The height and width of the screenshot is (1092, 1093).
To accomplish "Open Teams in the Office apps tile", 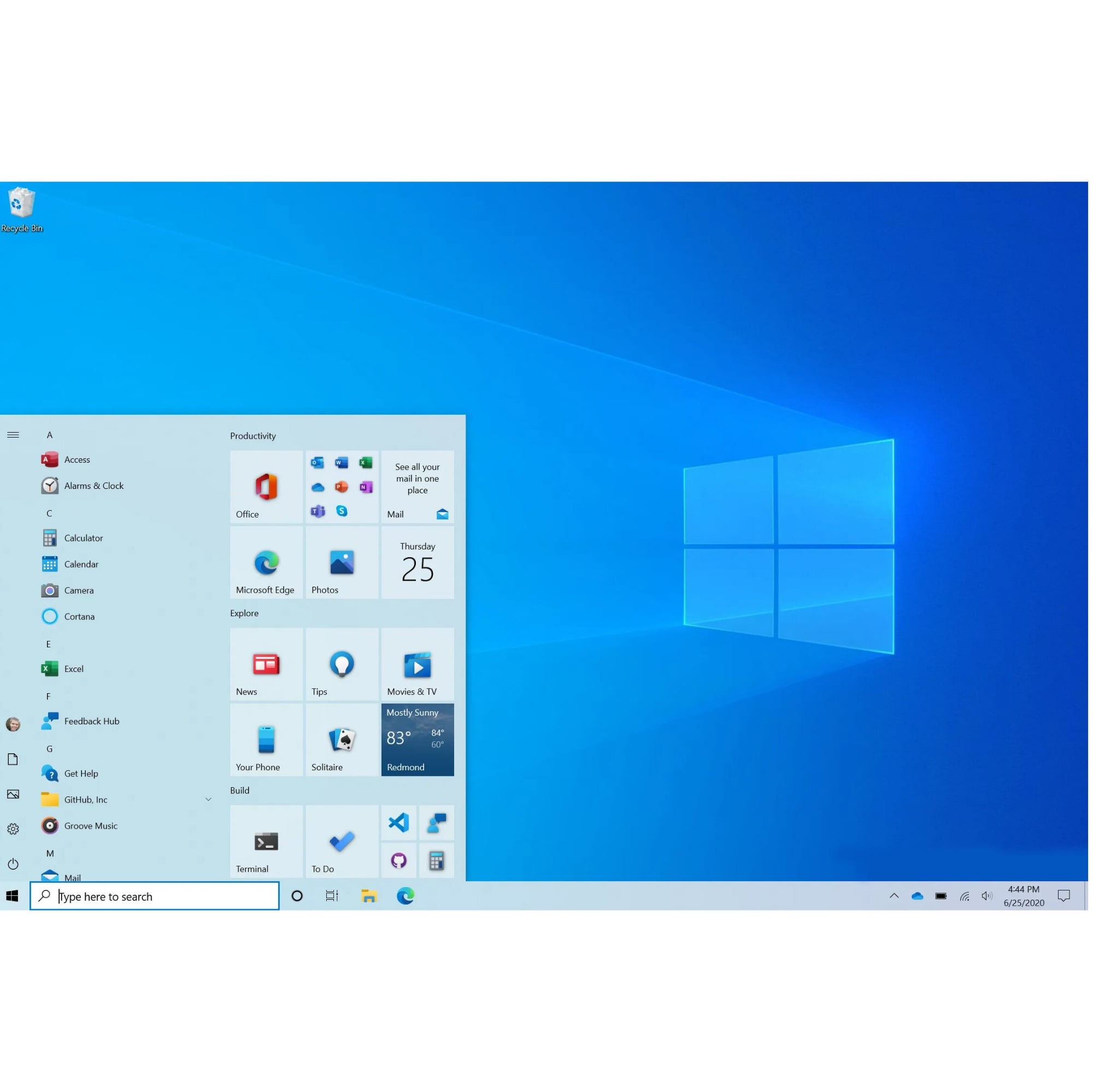I will (x=318, y=511).
